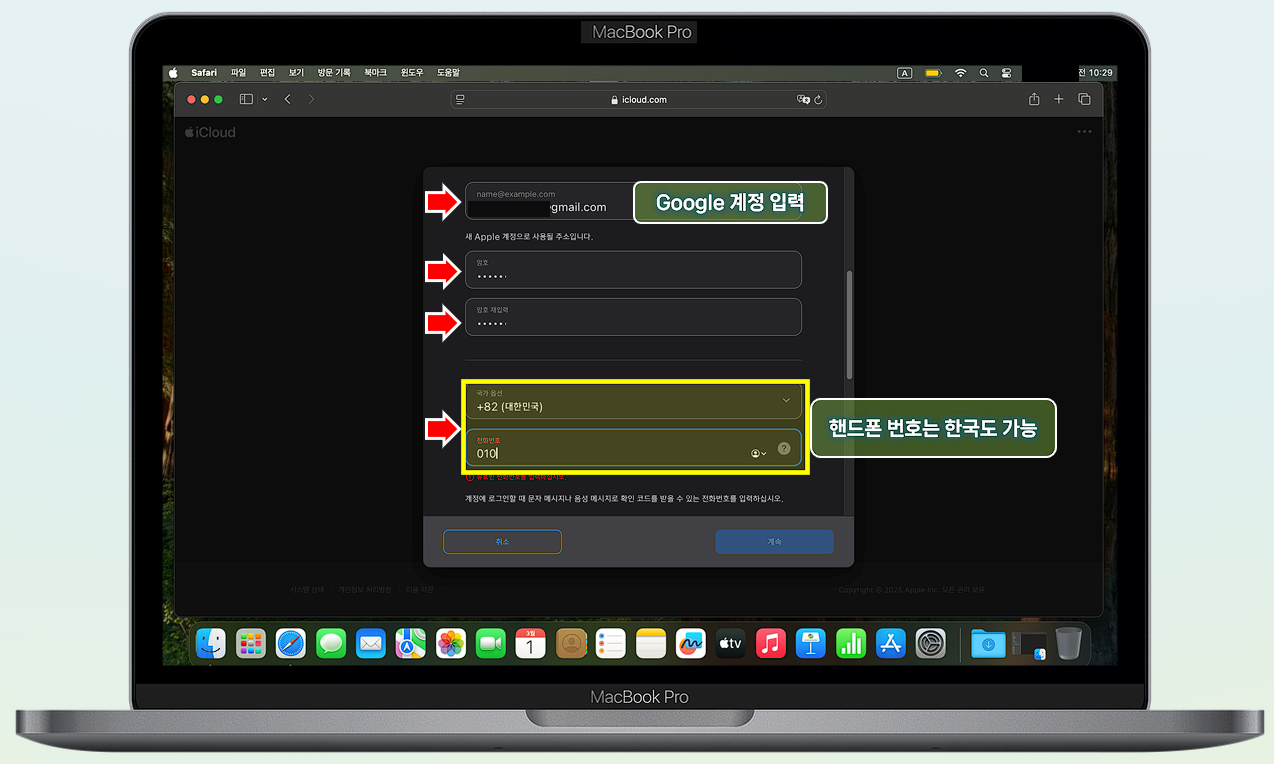Launch Keynote from the Dock
This screenshot has width=1274, height=764.
coord(810,643)
